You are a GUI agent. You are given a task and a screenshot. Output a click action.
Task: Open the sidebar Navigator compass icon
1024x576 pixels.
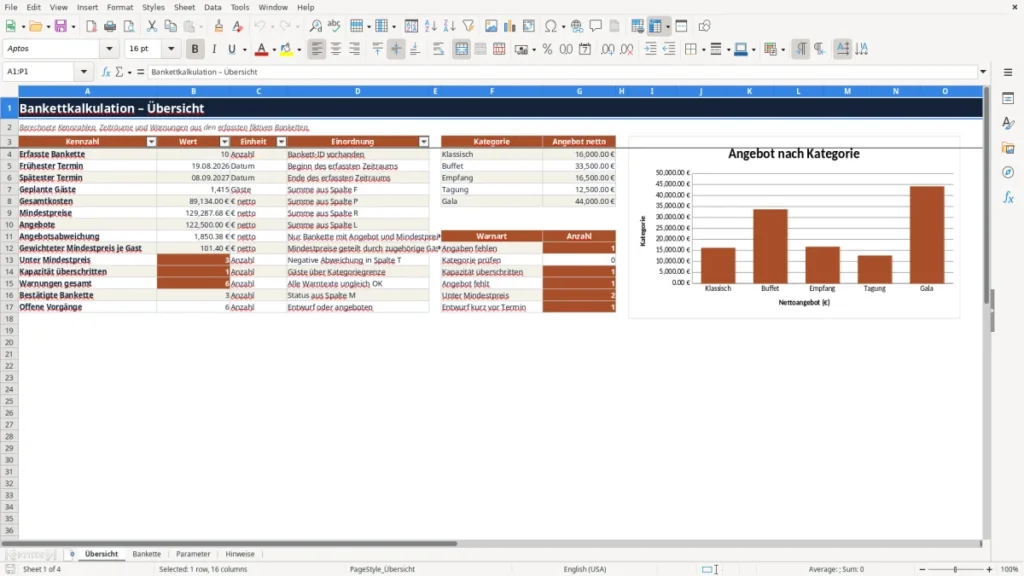tap(1008, 172)
